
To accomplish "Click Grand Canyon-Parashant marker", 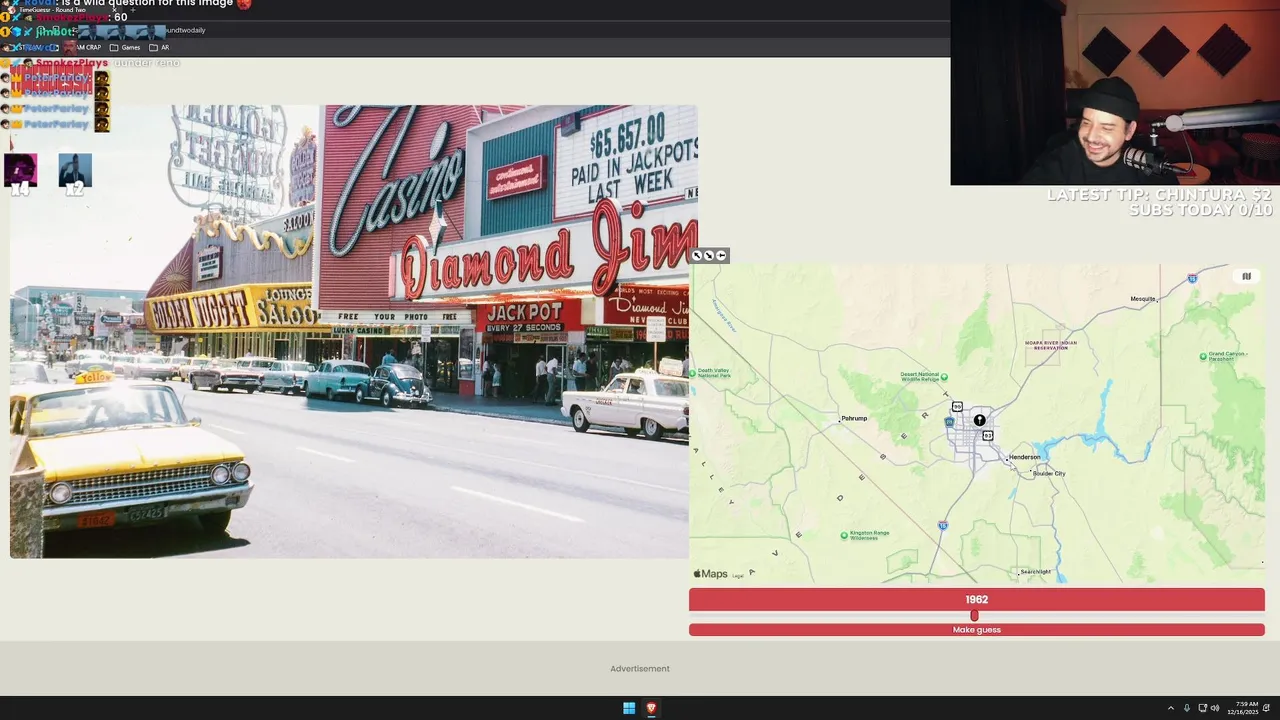I will tap(1203, 356).
